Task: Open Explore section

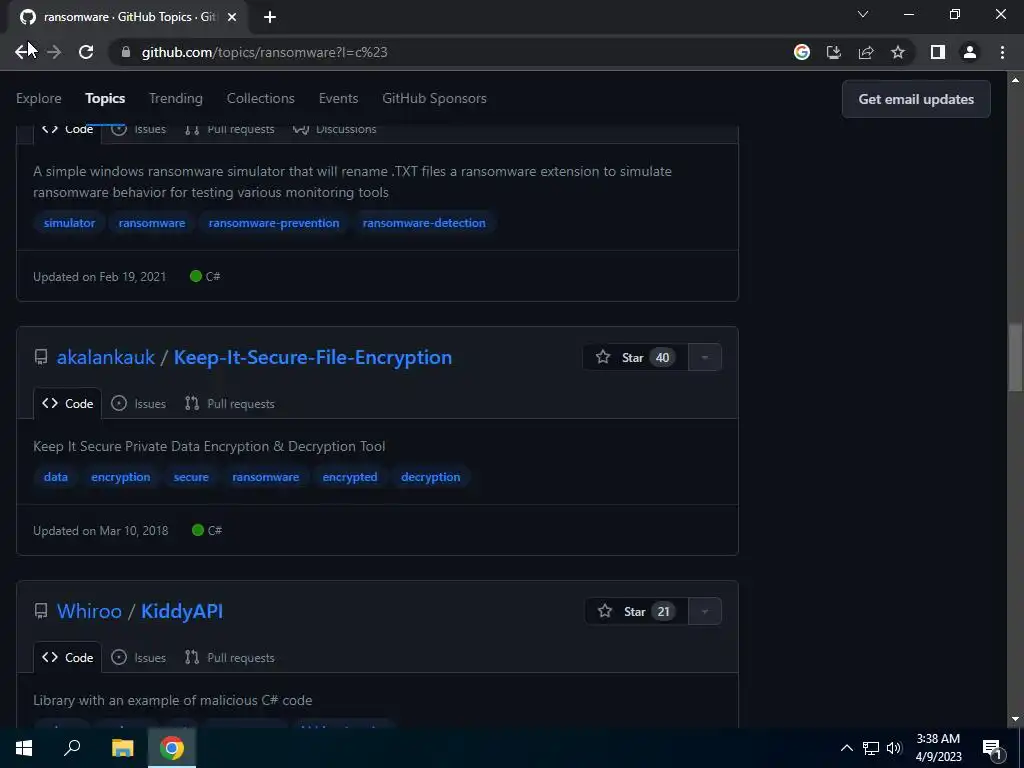Action: pyautogui.click(x=39, y=98)
